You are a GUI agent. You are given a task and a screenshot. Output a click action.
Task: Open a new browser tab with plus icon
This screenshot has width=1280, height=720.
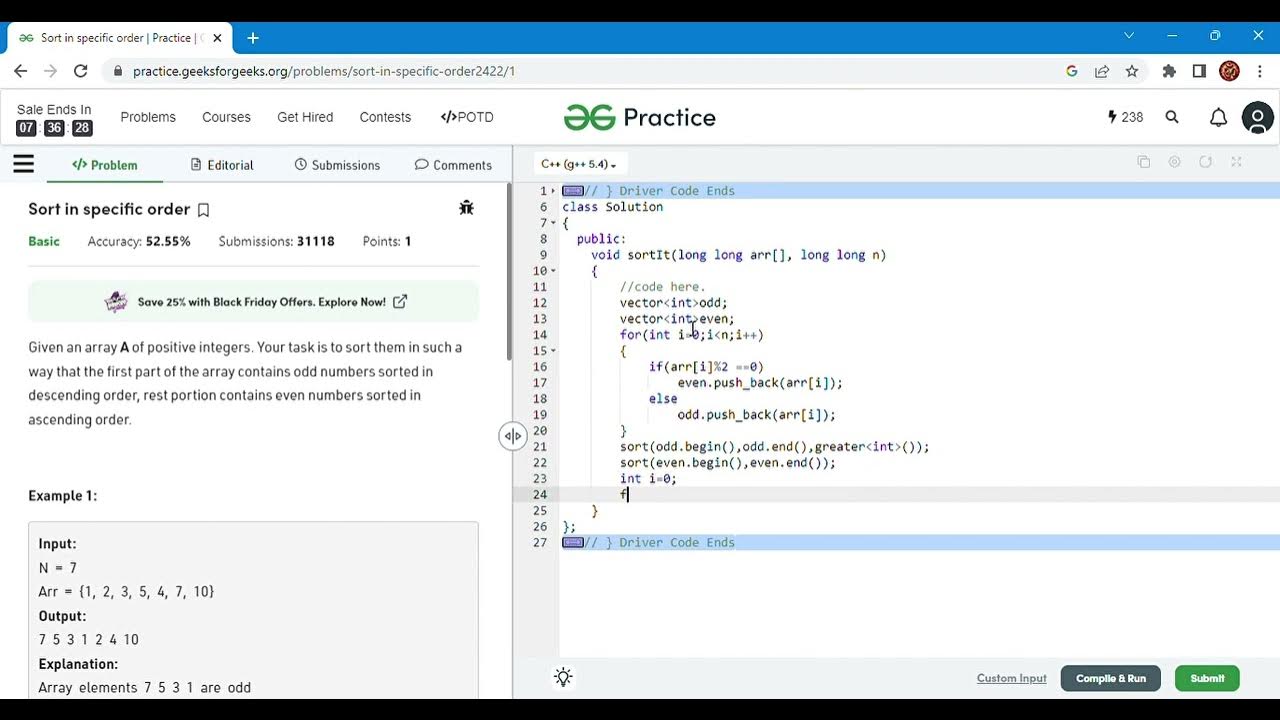pos(253,38)
